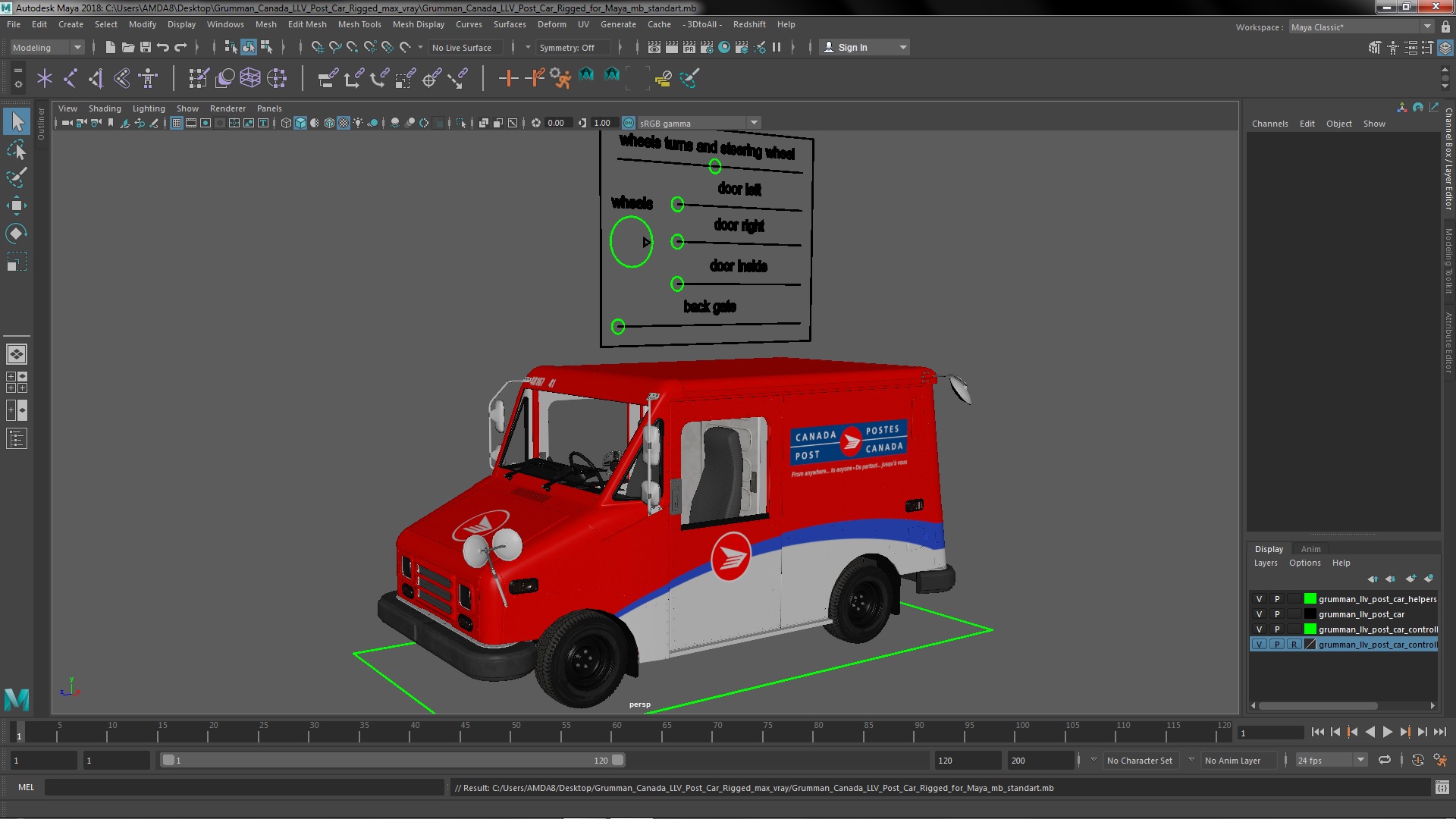Viewport: 1456px width, 819px height.
Task: Click the Parent Constraint shelf icon
Action: point(328,78)
